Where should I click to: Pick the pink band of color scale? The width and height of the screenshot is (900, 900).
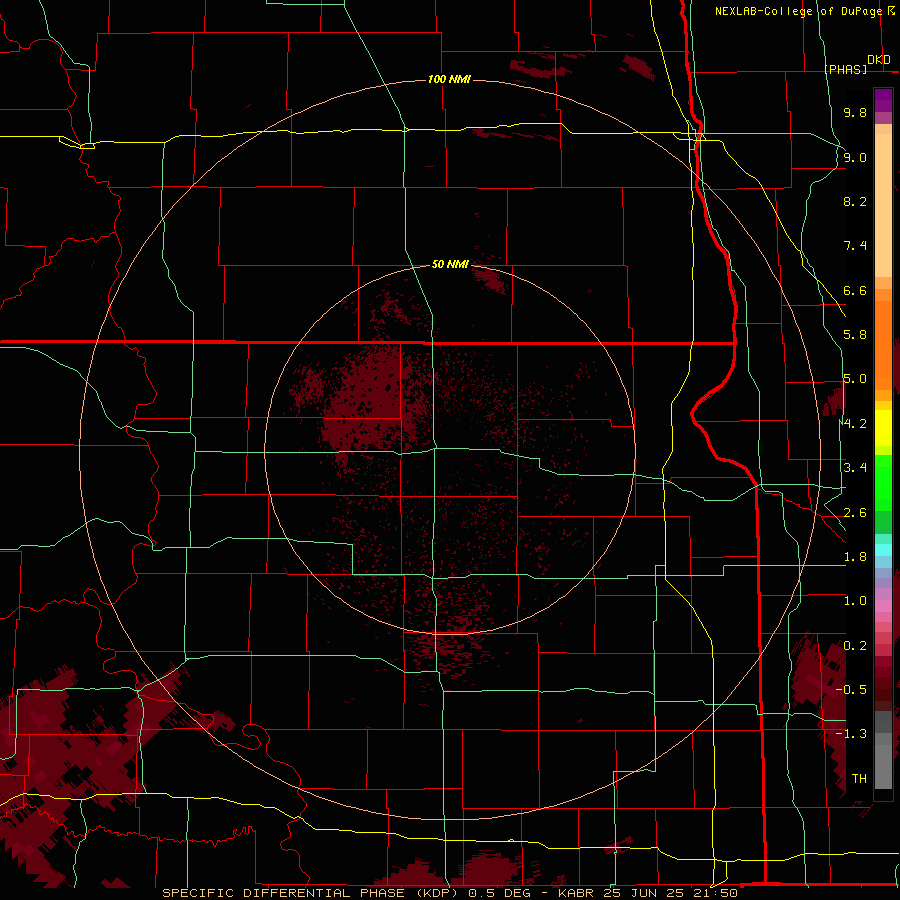(883, 606)
